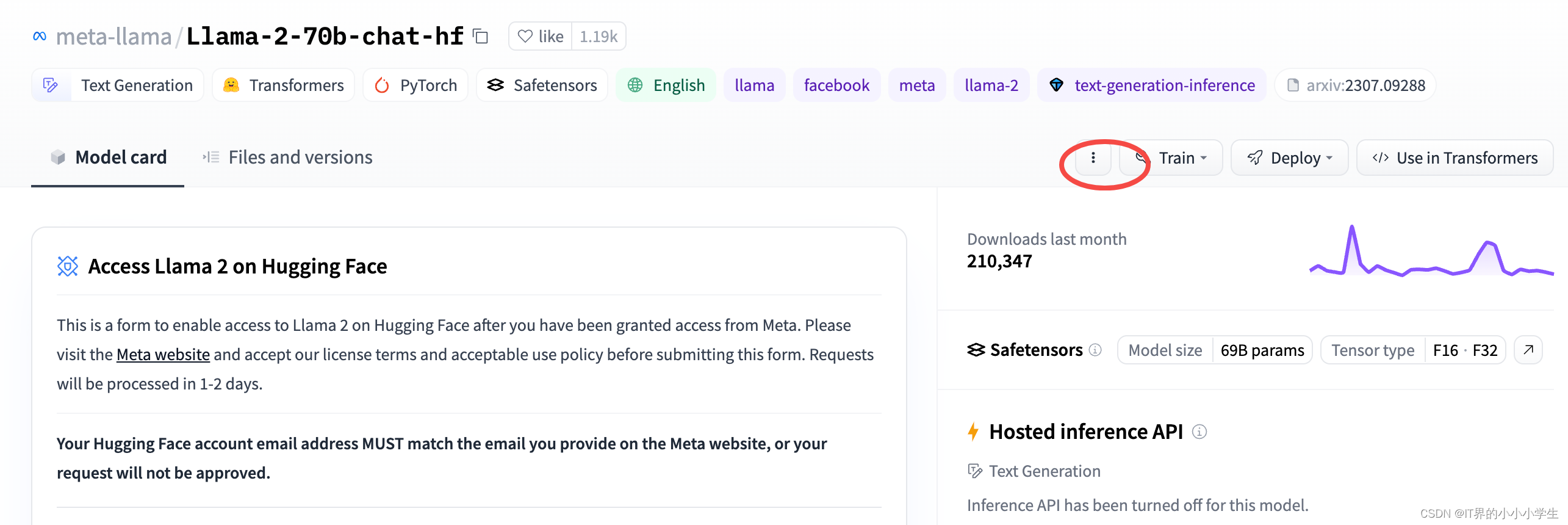The width and height of the screenshot is (1568, 525).
Task: Click Access Llama 2 on Hugging Face heading
Action: pyautogui.click(x=238, y=266)
